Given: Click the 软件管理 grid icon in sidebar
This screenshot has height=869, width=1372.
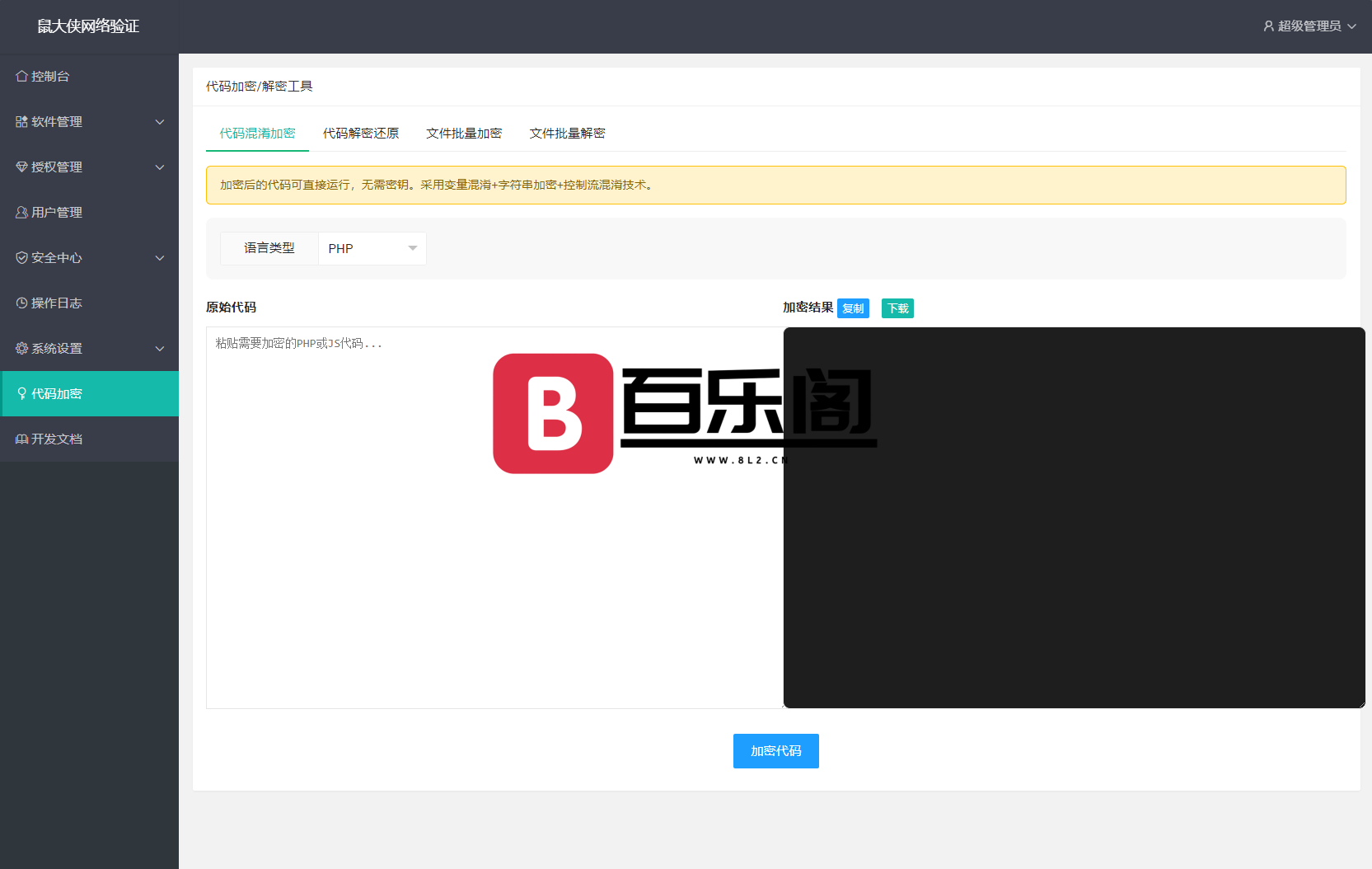Looking at the screenshot, I should (21, 122).
